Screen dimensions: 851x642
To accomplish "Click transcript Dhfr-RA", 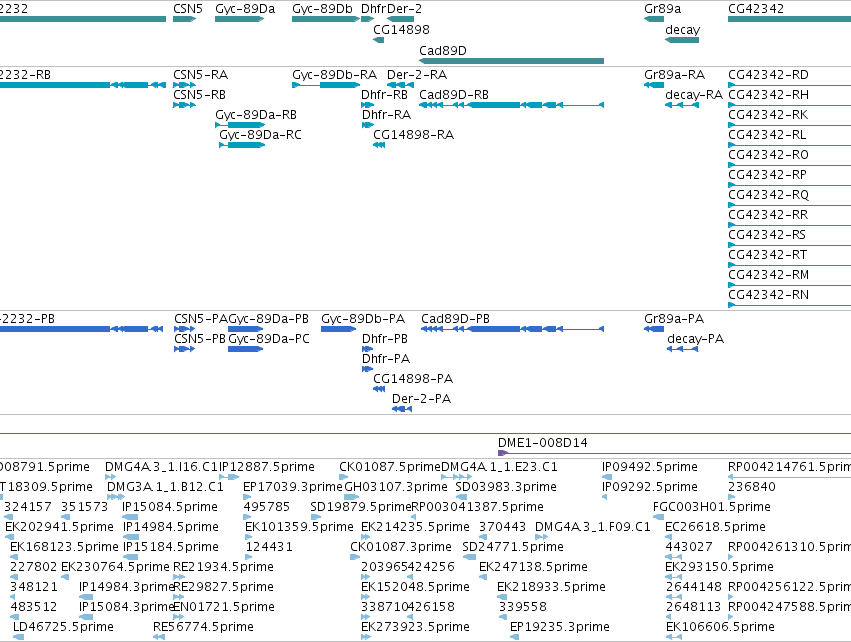I will coord(386,115).
